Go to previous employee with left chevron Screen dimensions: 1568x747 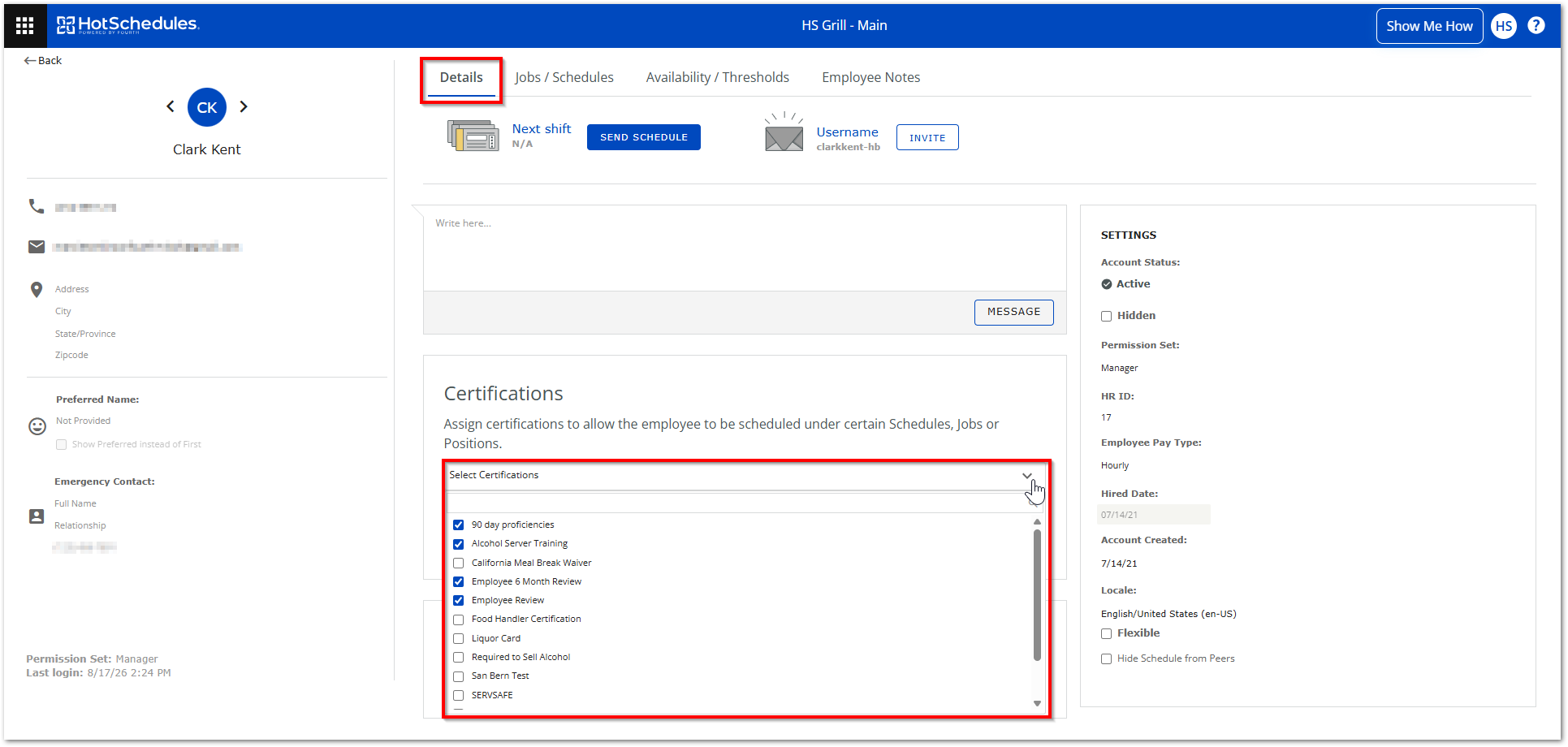(171, 106)
